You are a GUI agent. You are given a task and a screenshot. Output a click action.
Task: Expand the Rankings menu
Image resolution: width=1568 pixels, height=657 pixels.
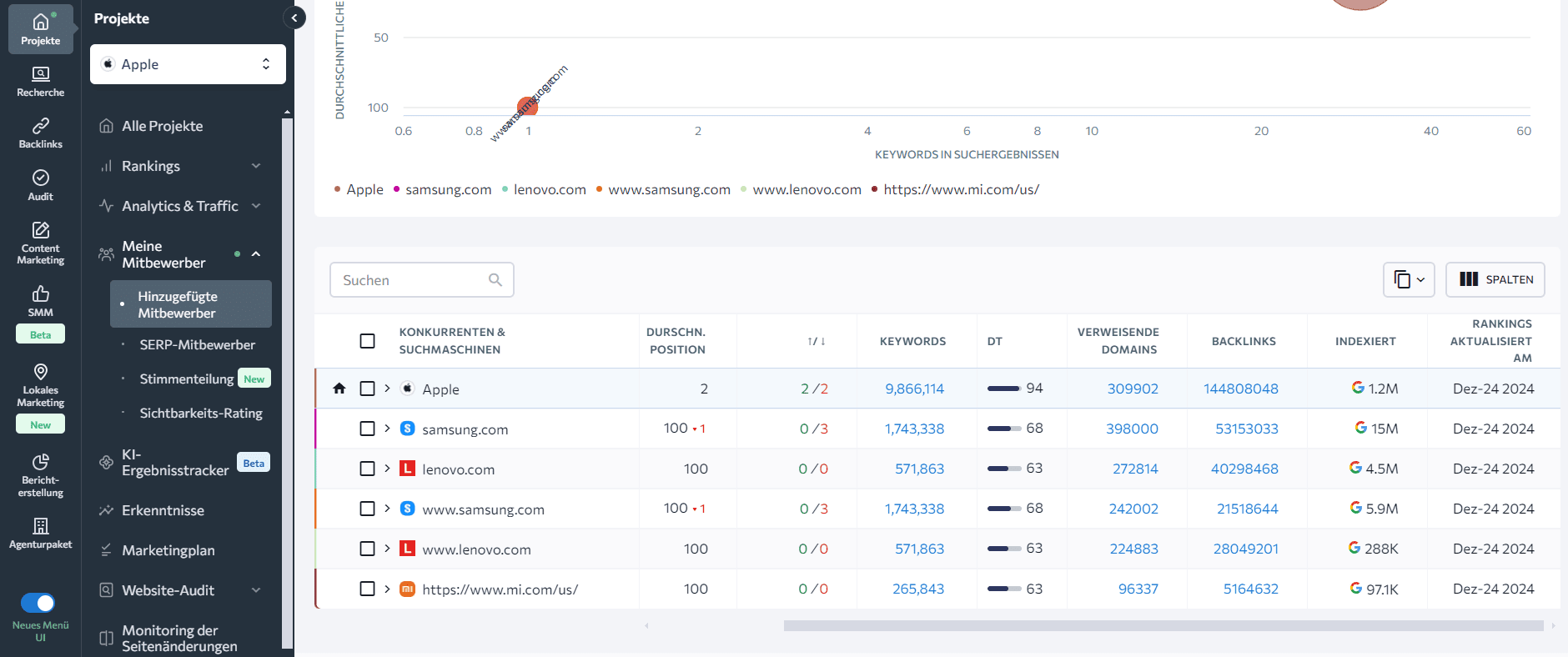click(256, 166)
